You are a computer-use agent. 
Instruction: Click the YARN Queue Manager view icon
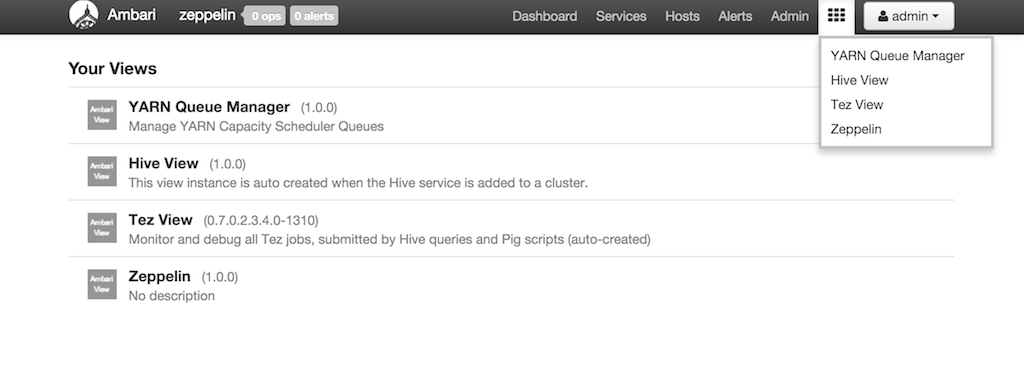point(102,115)
